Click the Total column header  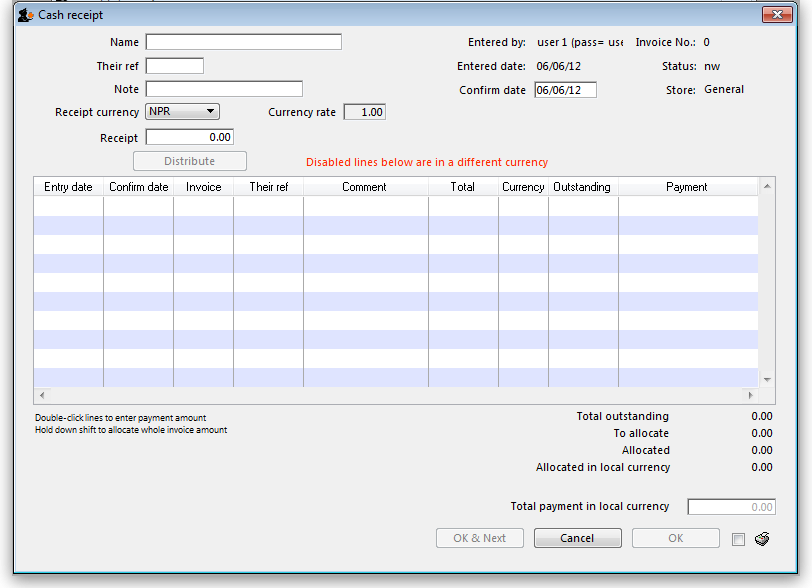click(462, 187)
